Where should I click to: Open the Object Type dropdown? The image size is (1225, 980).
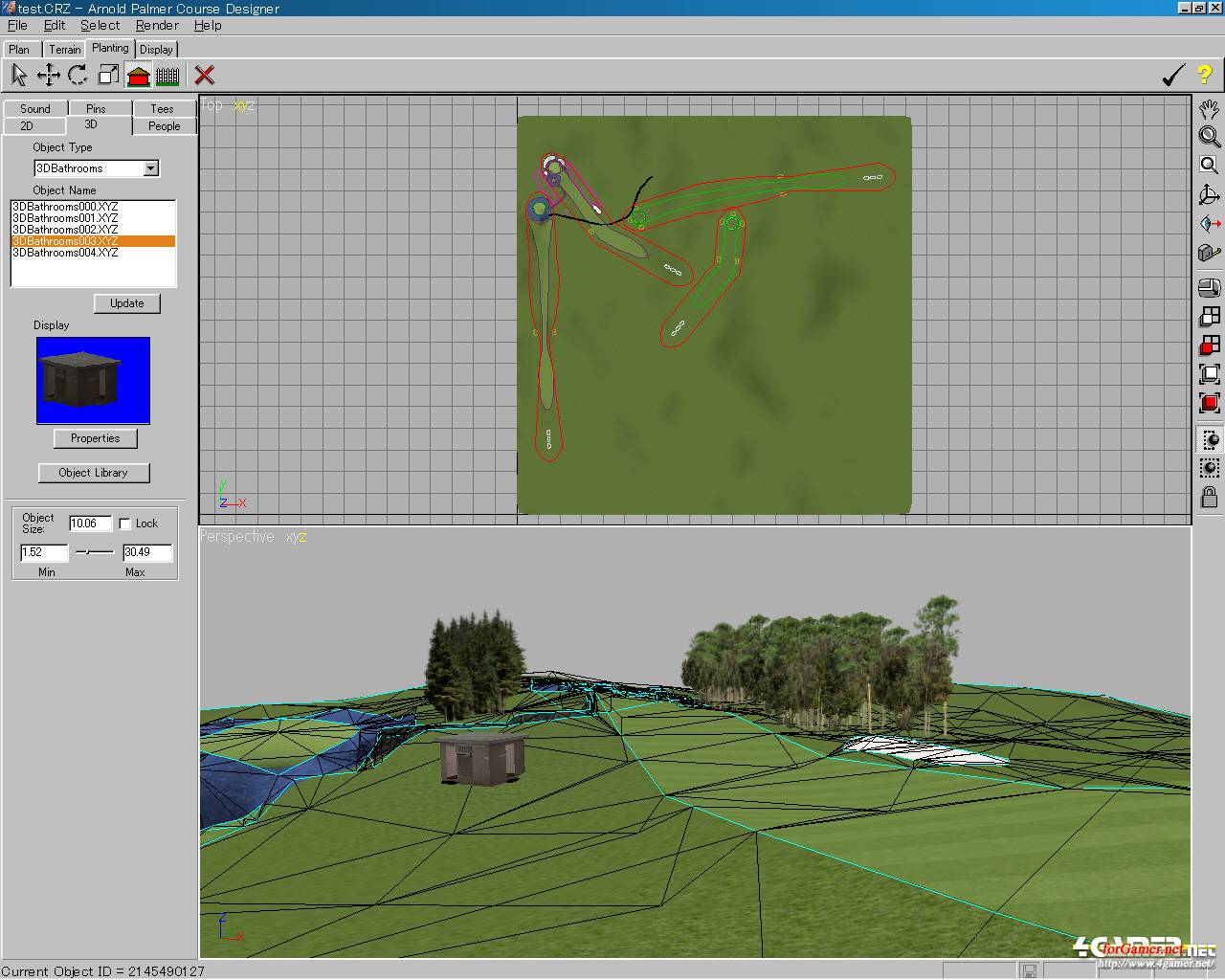click(x=150, y=168)
